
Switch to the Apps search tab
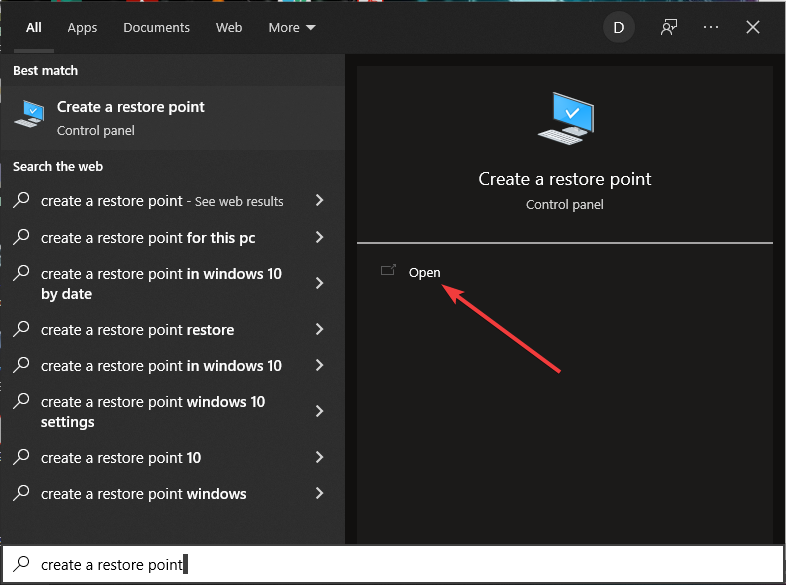pyautogui.click(x=82, y=28)
